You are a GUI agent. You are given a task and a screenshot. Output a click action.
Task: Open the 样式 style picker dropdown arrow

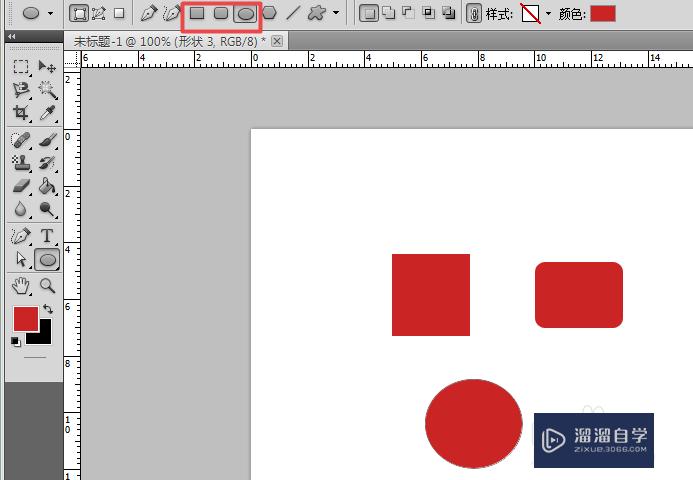(548, 14)
